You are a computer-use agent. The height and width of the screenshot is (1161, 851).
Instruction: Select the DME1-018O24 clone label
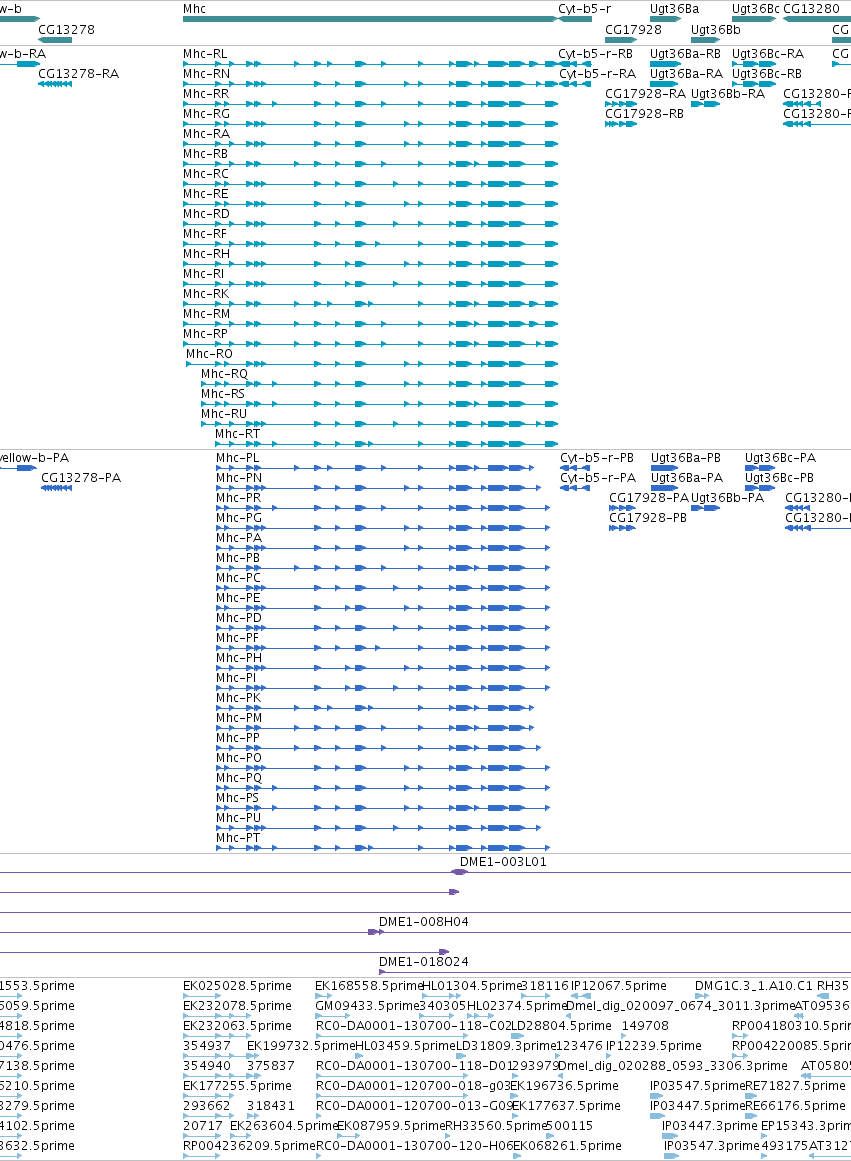tap(424, 963)
